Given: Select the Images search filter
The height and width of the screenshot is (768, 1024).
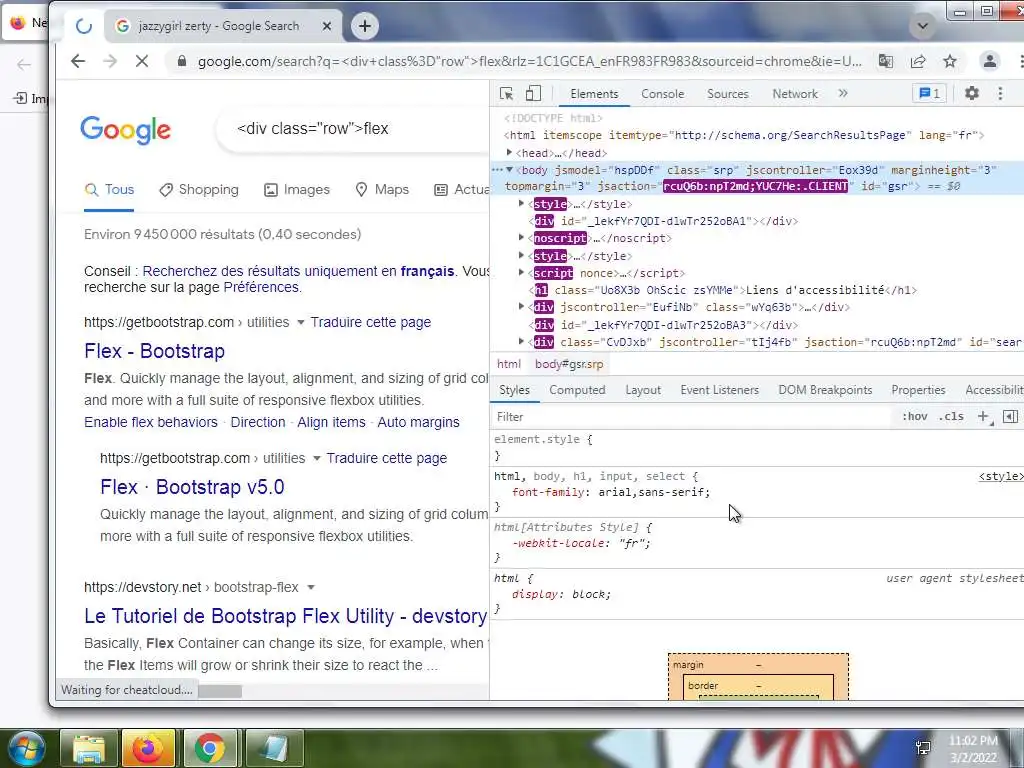Looking at the screenshot, I should (x=297, y=189).
